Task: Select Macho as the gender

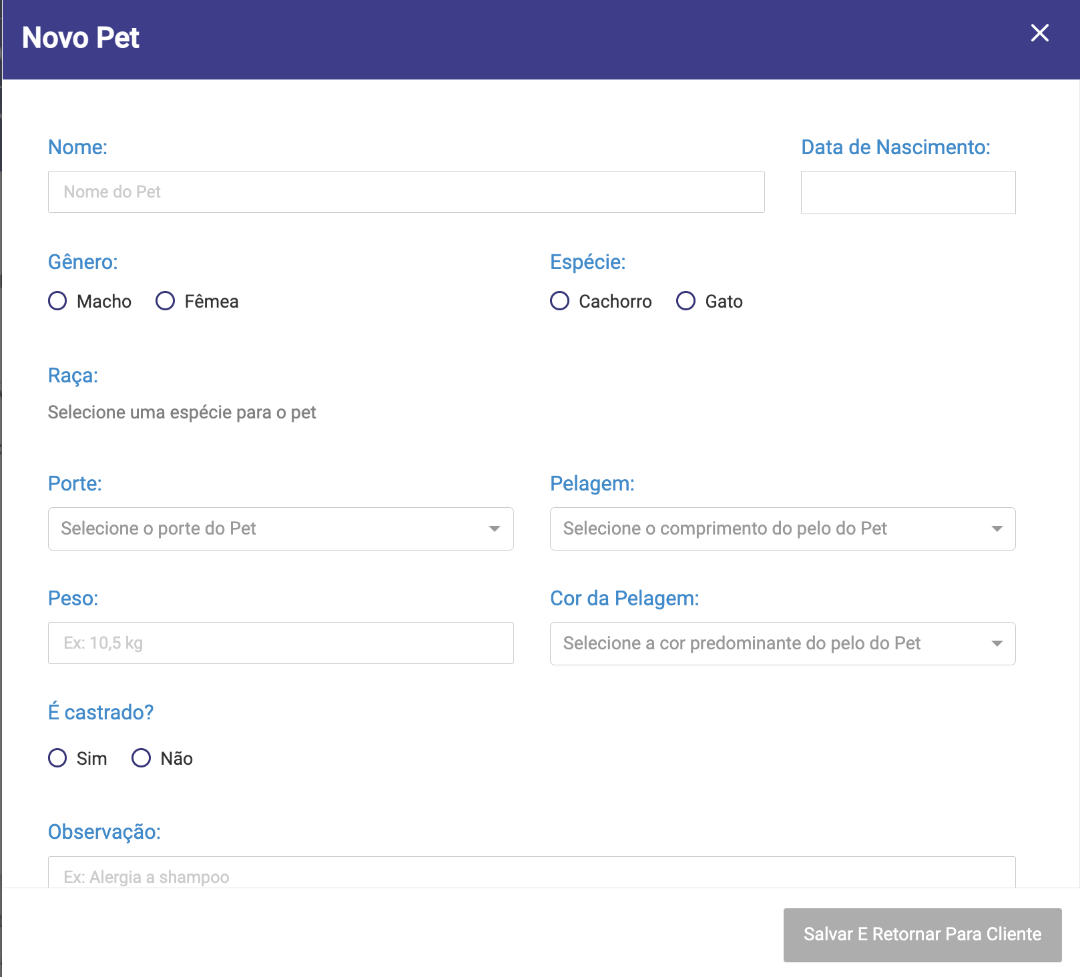Action: tap(58, 301)
